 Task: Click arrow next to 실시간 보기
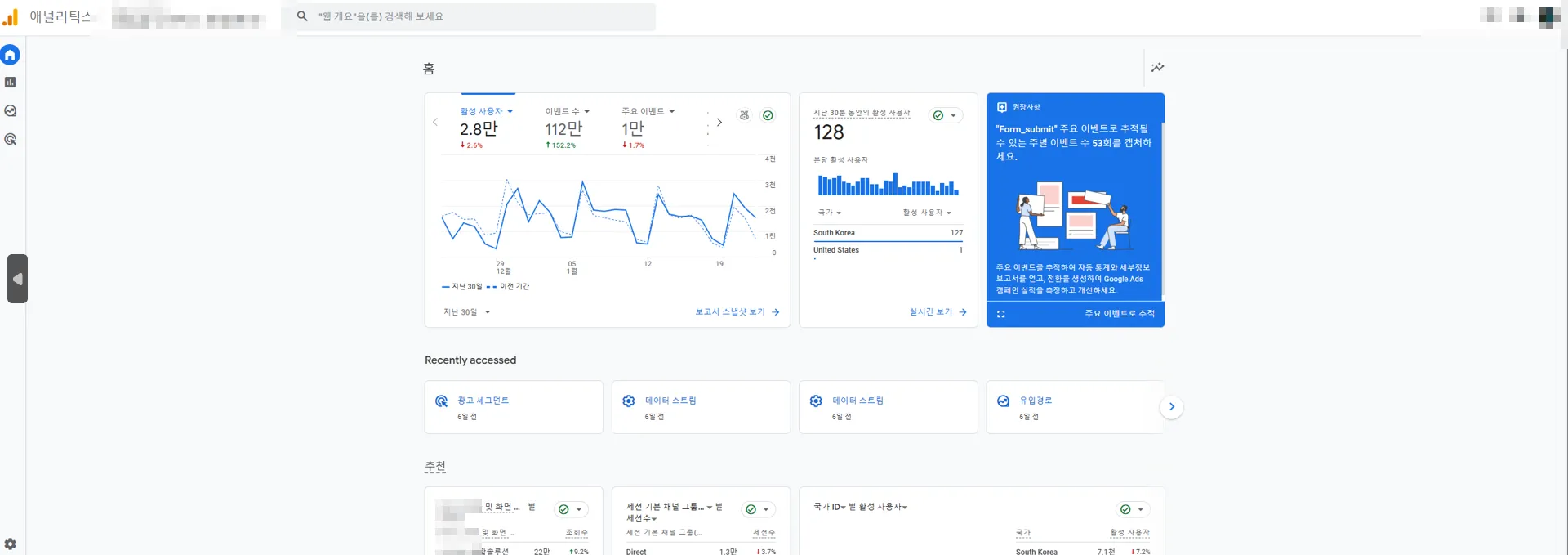point(963,312)
